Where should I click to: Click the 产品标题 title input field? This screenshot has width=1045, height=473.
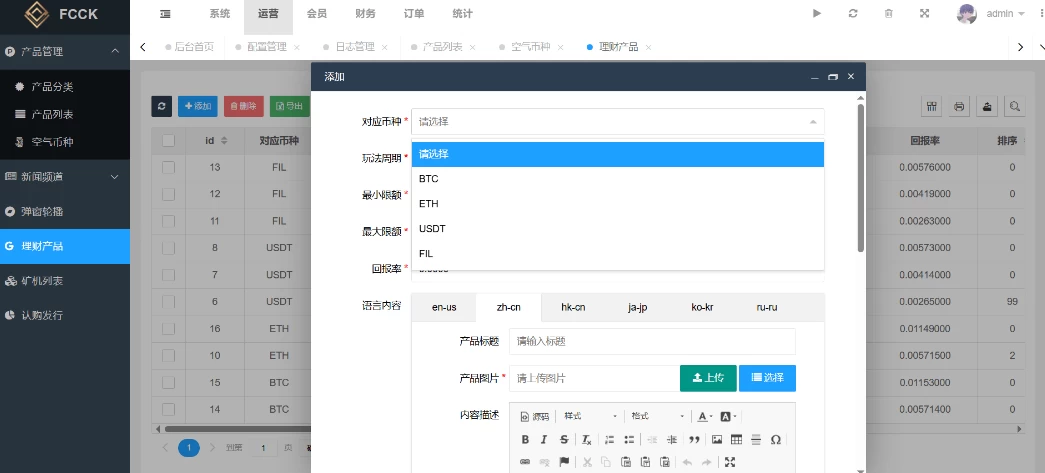652,342
